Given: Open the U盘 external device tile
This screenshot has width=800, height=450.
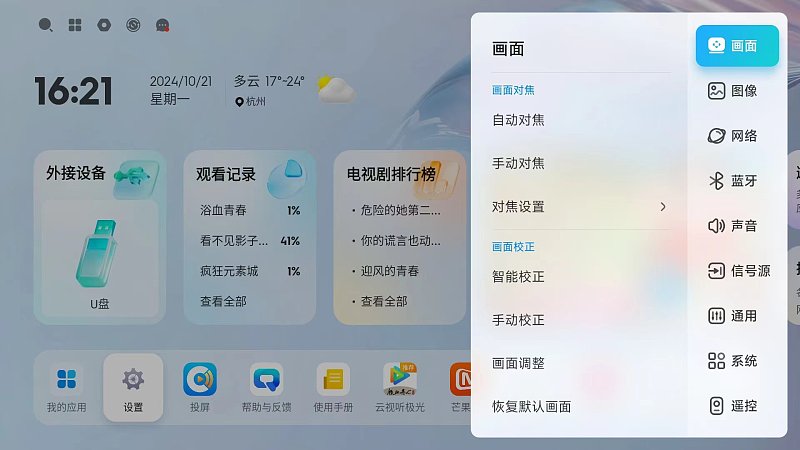Looking at the screenshot, I should pos(99,259).
